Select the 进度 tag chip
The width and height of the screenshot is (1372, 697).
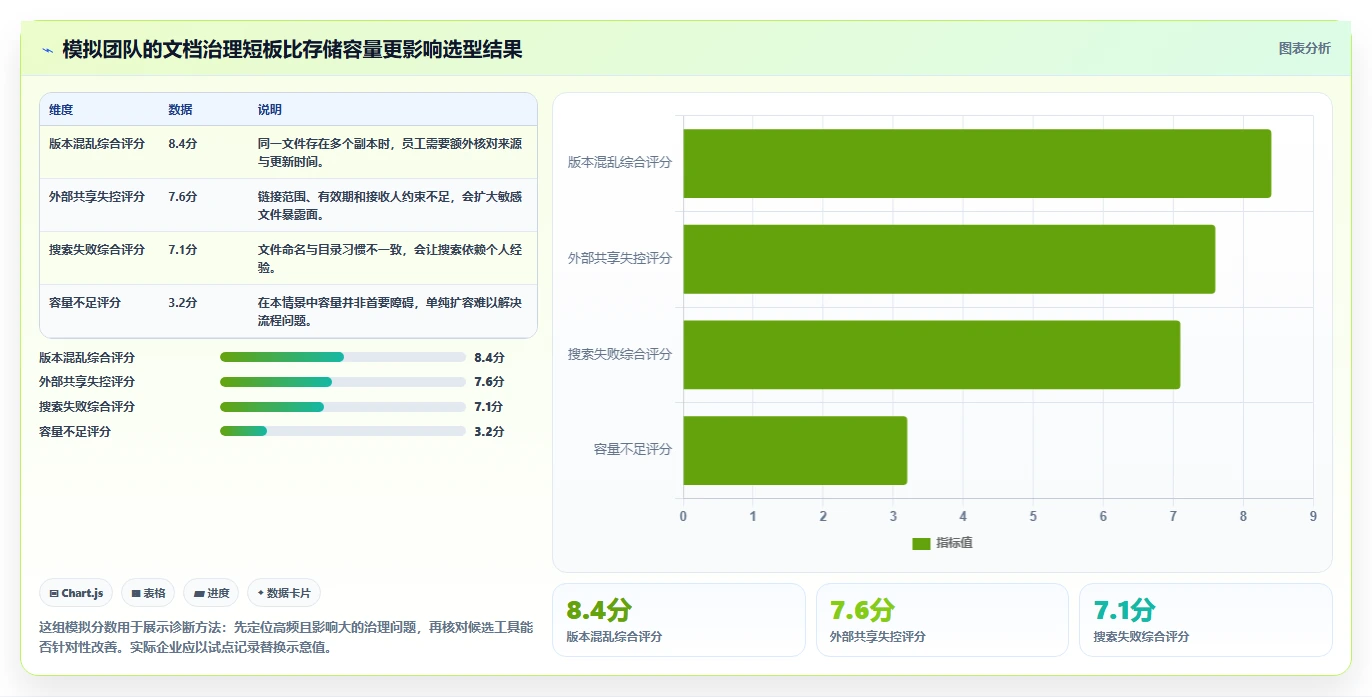tap(211, 593)
